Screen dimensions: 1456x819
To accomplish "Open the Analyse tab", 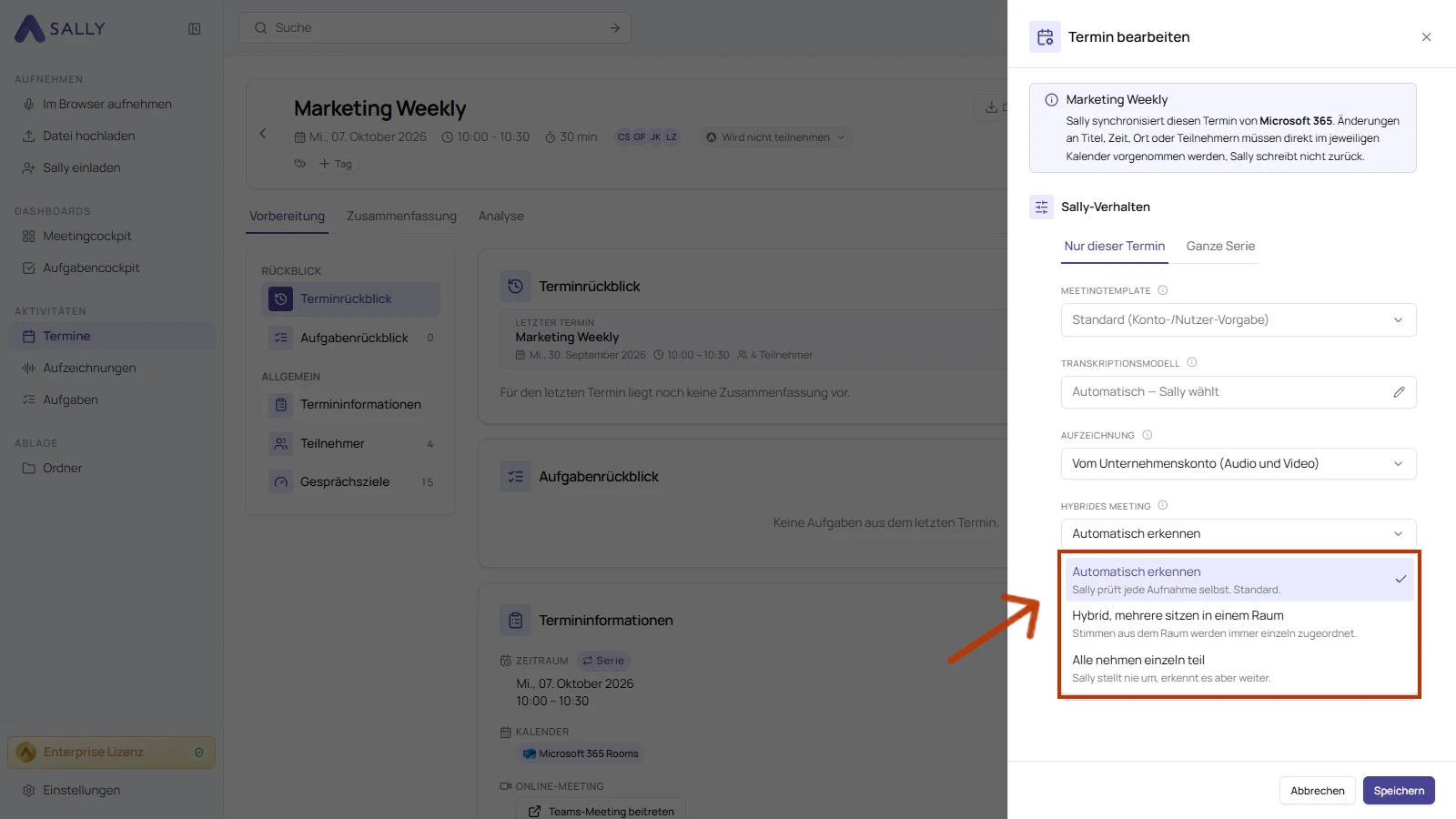I will (501, 217).
